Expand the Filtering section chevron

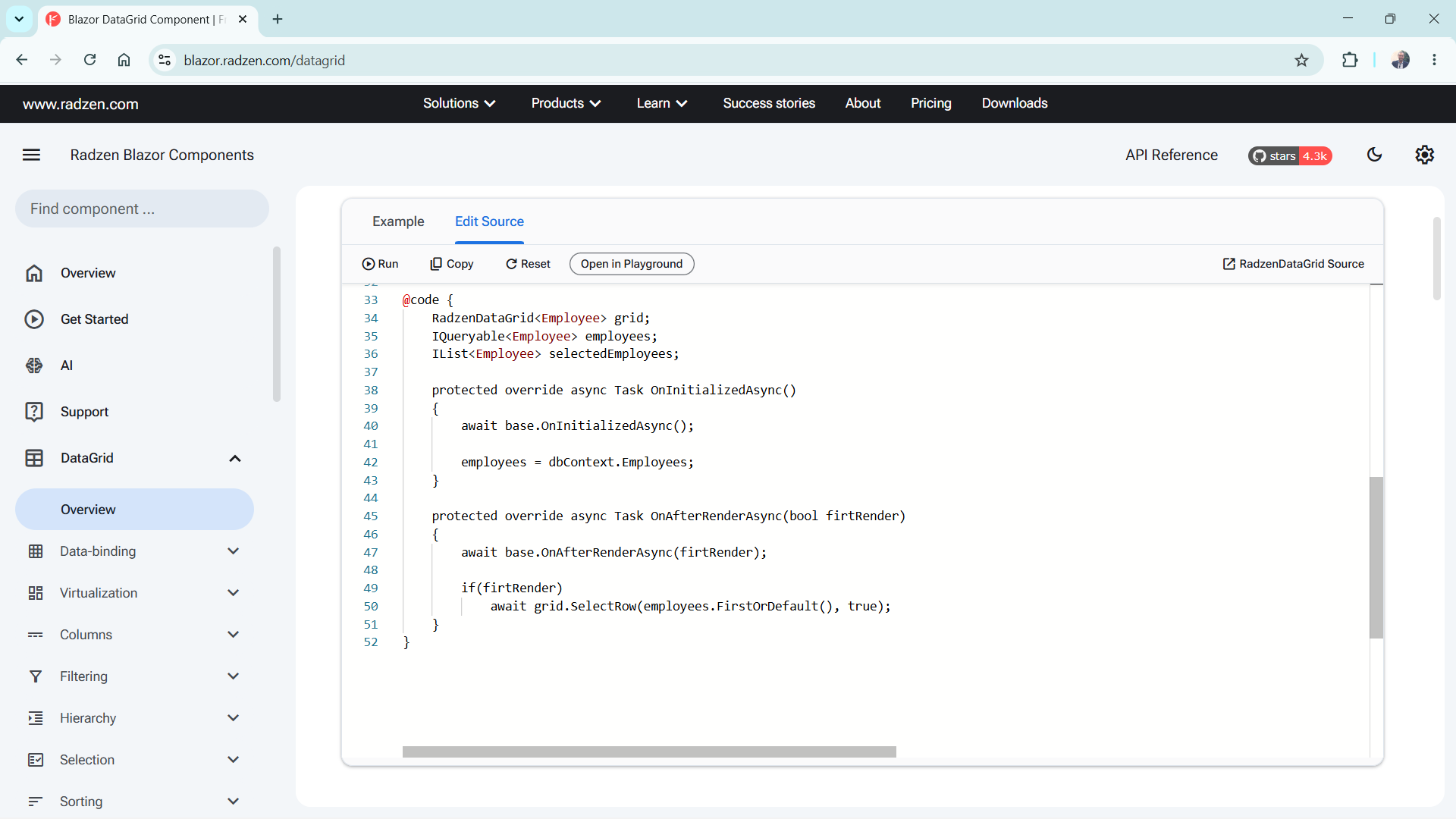[x=234, y=676]
